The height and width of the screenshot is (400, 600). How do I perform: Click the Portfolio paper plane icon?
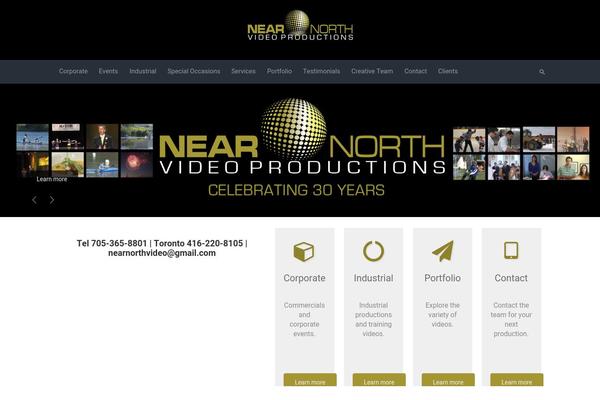click(443, 251)
